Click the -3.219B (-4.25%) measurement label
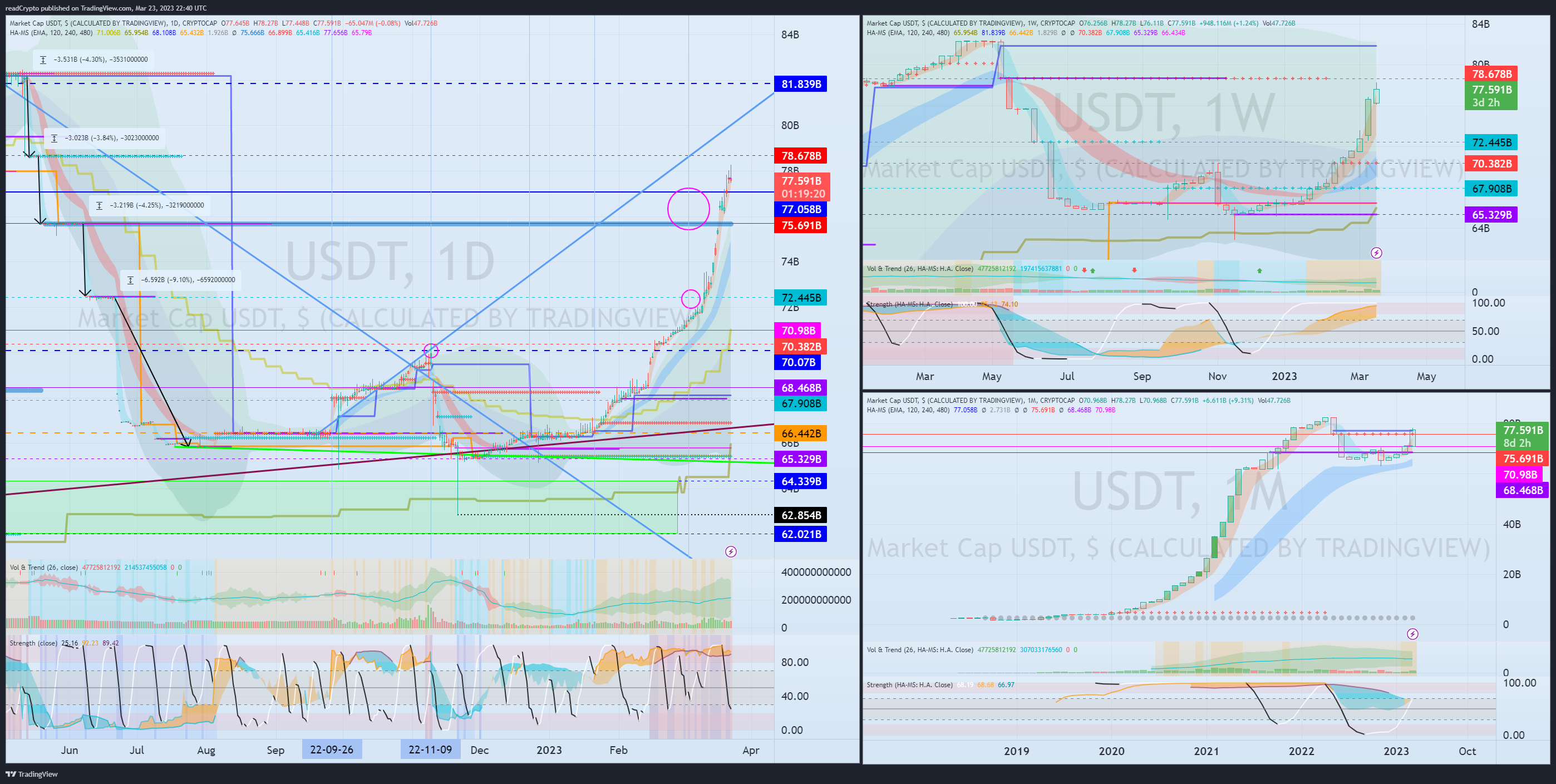Image resolution: width=1556 pixels, height=784 pixels. 150,205
